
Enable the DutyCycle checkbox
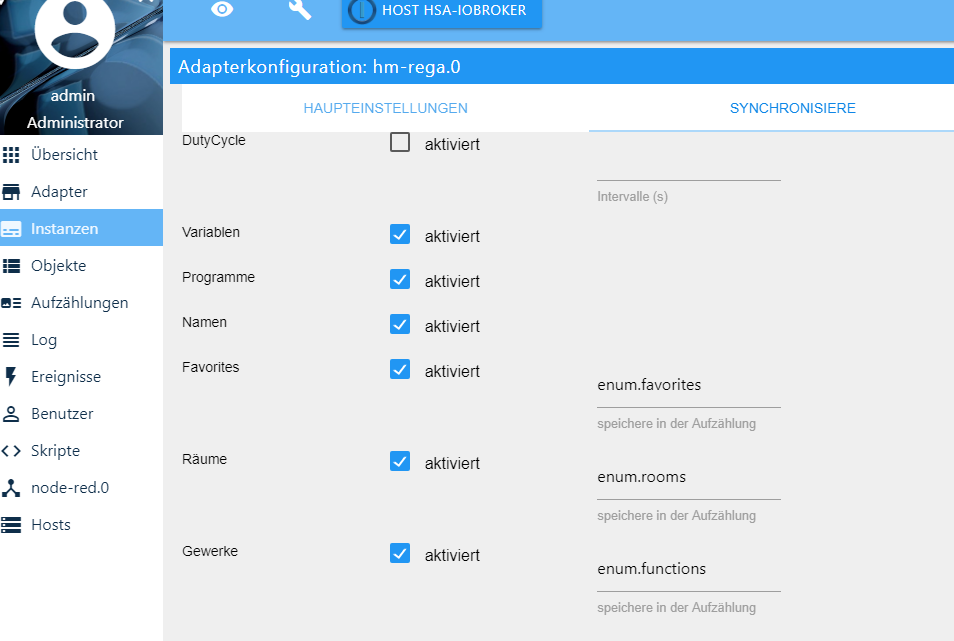pos(400,142)
